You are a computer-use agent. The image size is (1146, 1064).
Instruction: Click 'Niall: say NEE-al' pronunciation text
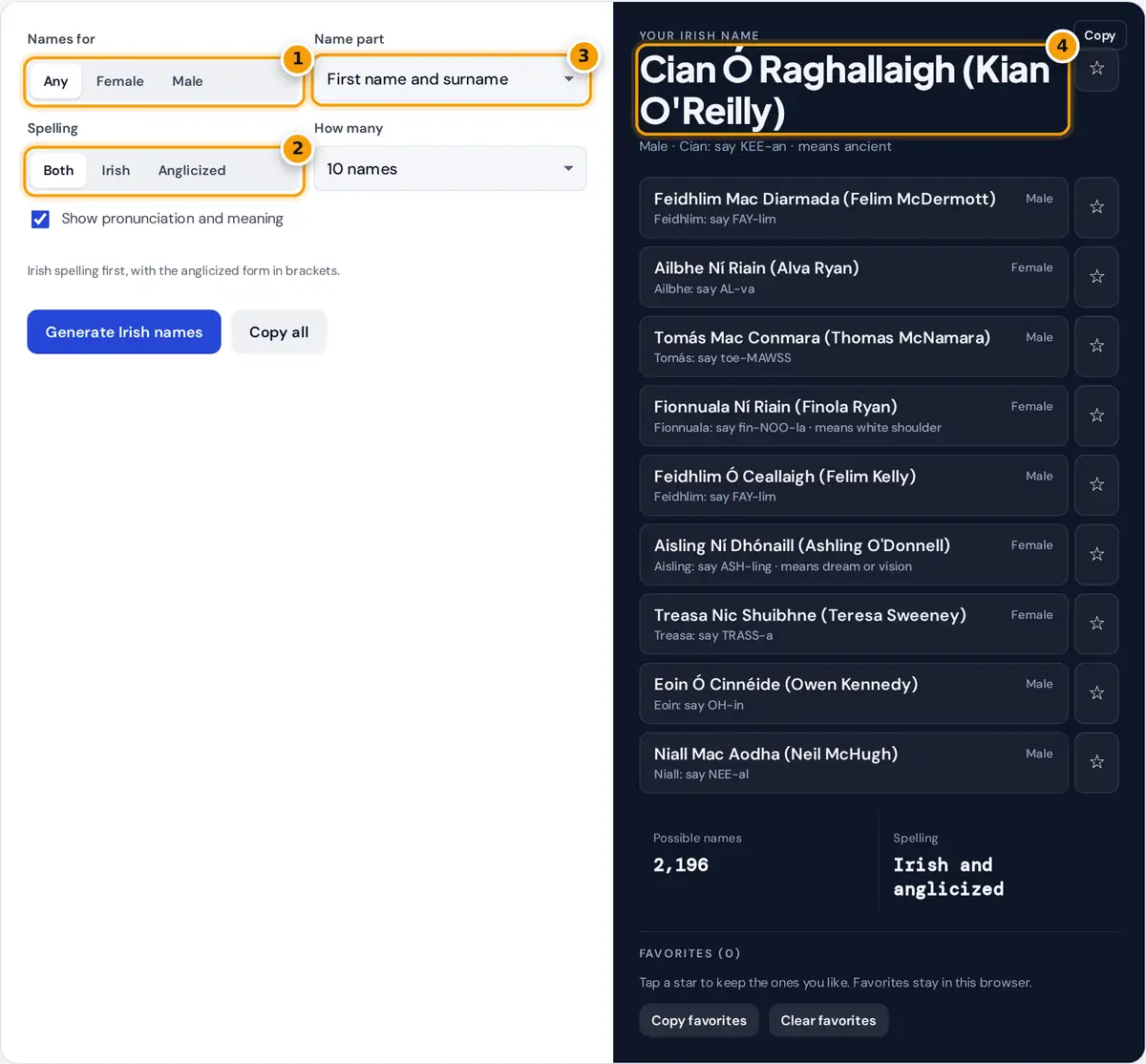tap(701, 775)
